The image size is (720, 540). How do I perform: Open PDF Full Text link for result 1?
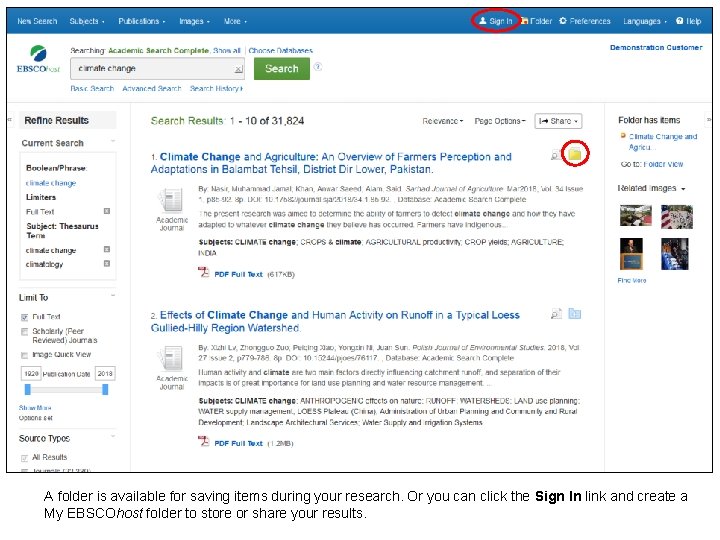[238, 275]
